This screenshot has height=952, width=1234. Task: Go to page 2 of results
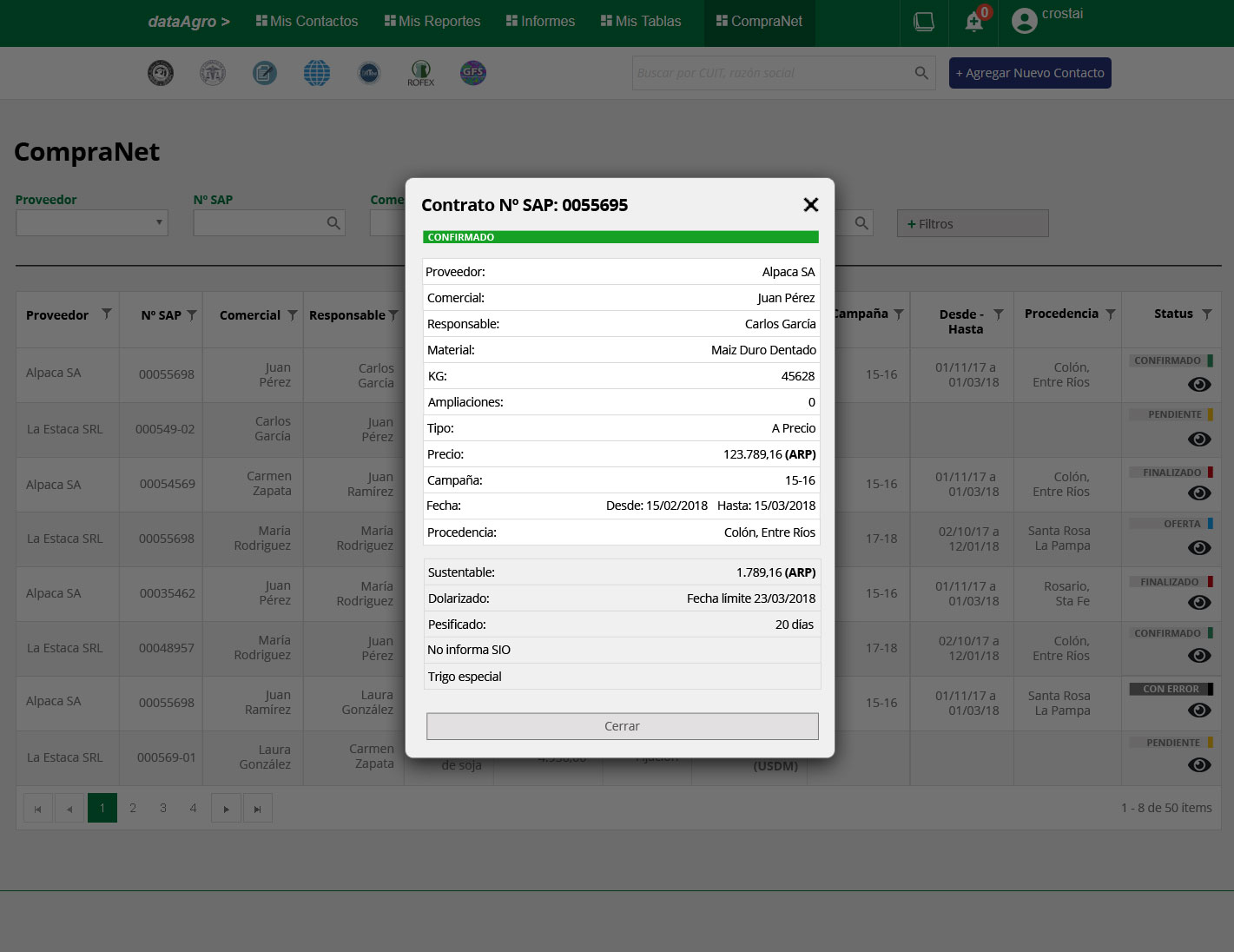tap(133, 808)
